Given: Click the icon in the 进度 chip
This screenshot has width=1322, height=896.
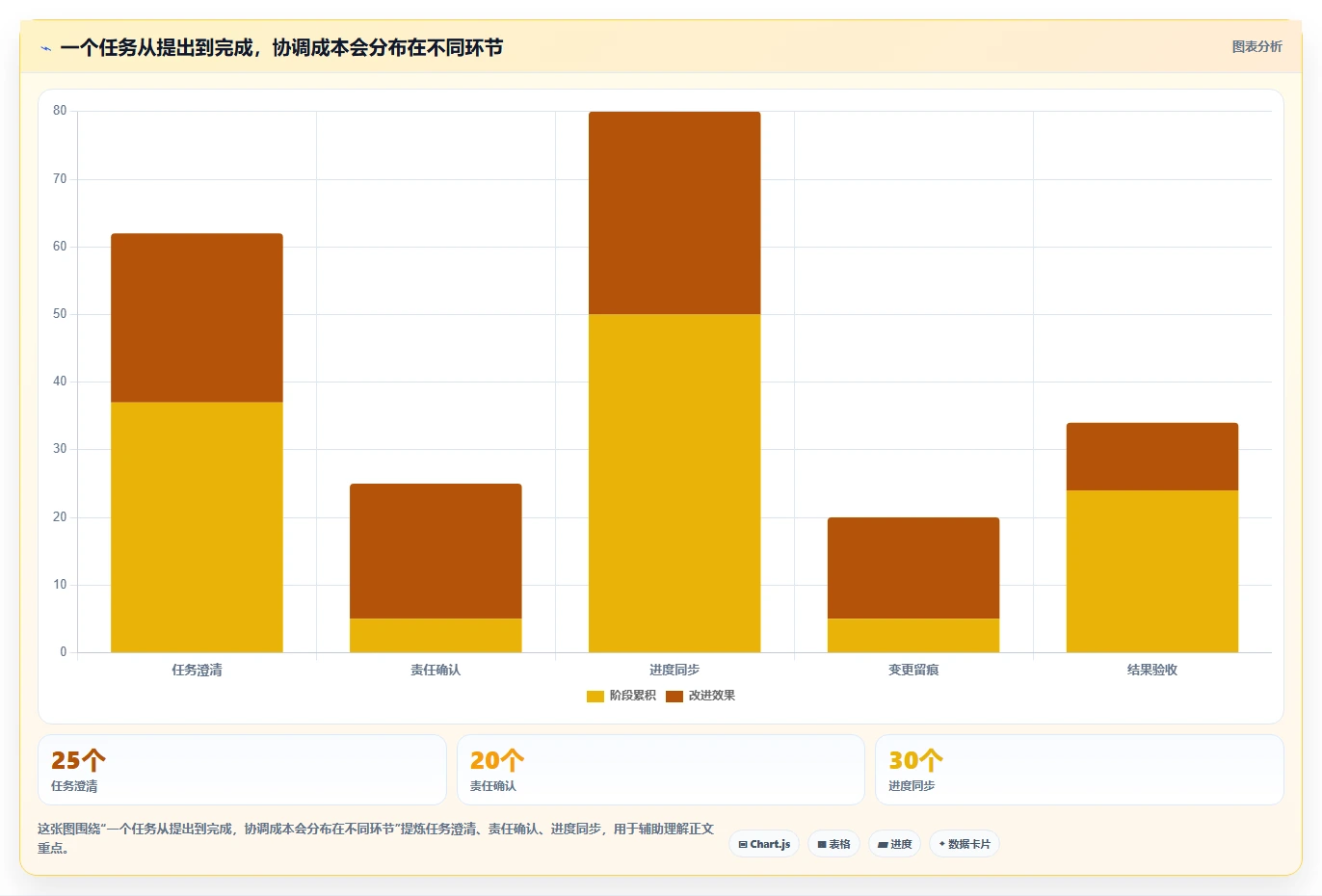Looking at the screenshot, I should pyautogui.click(x=883, y=845).
